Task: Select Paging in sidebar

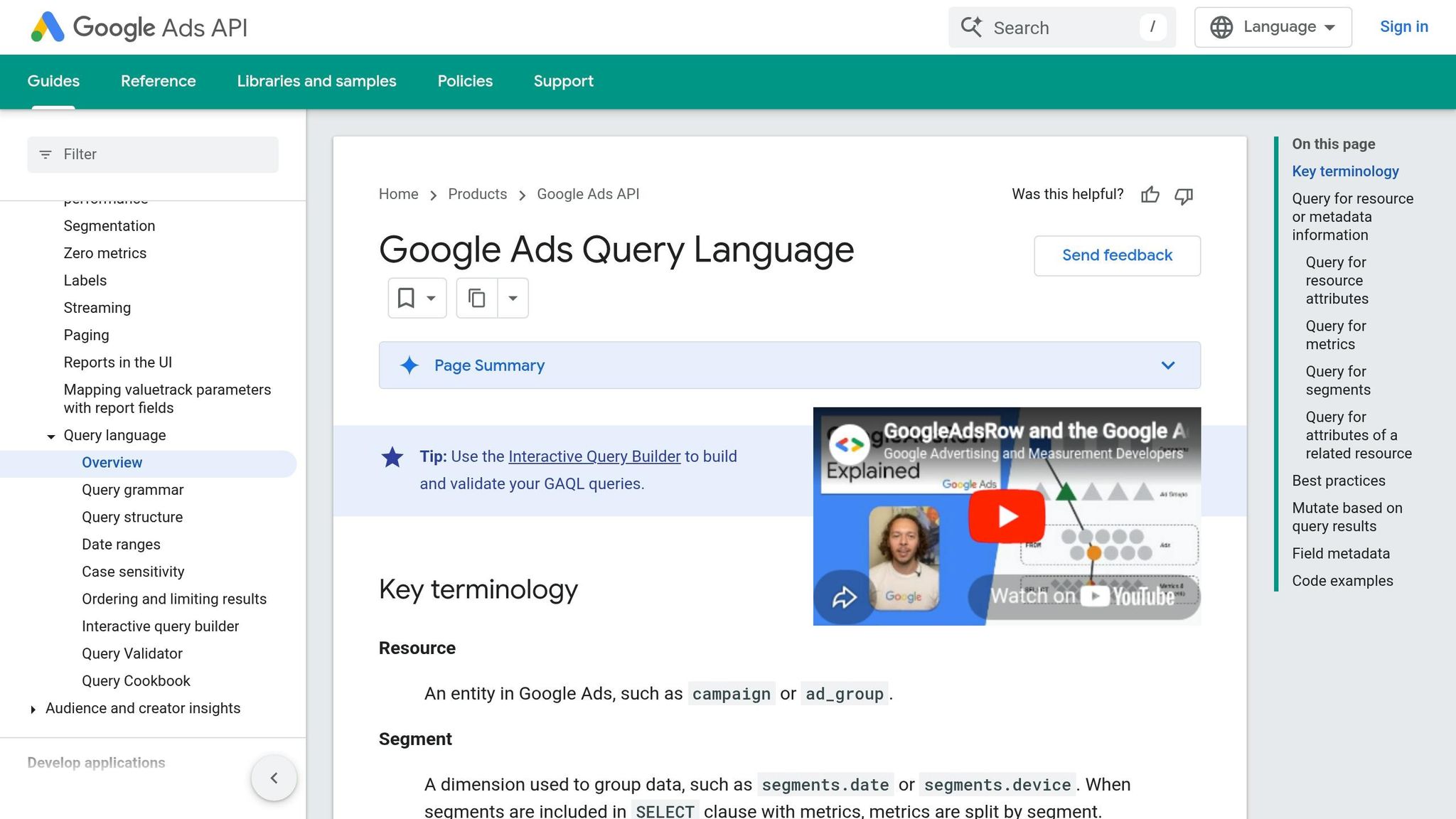Action: tap(86, 335)
